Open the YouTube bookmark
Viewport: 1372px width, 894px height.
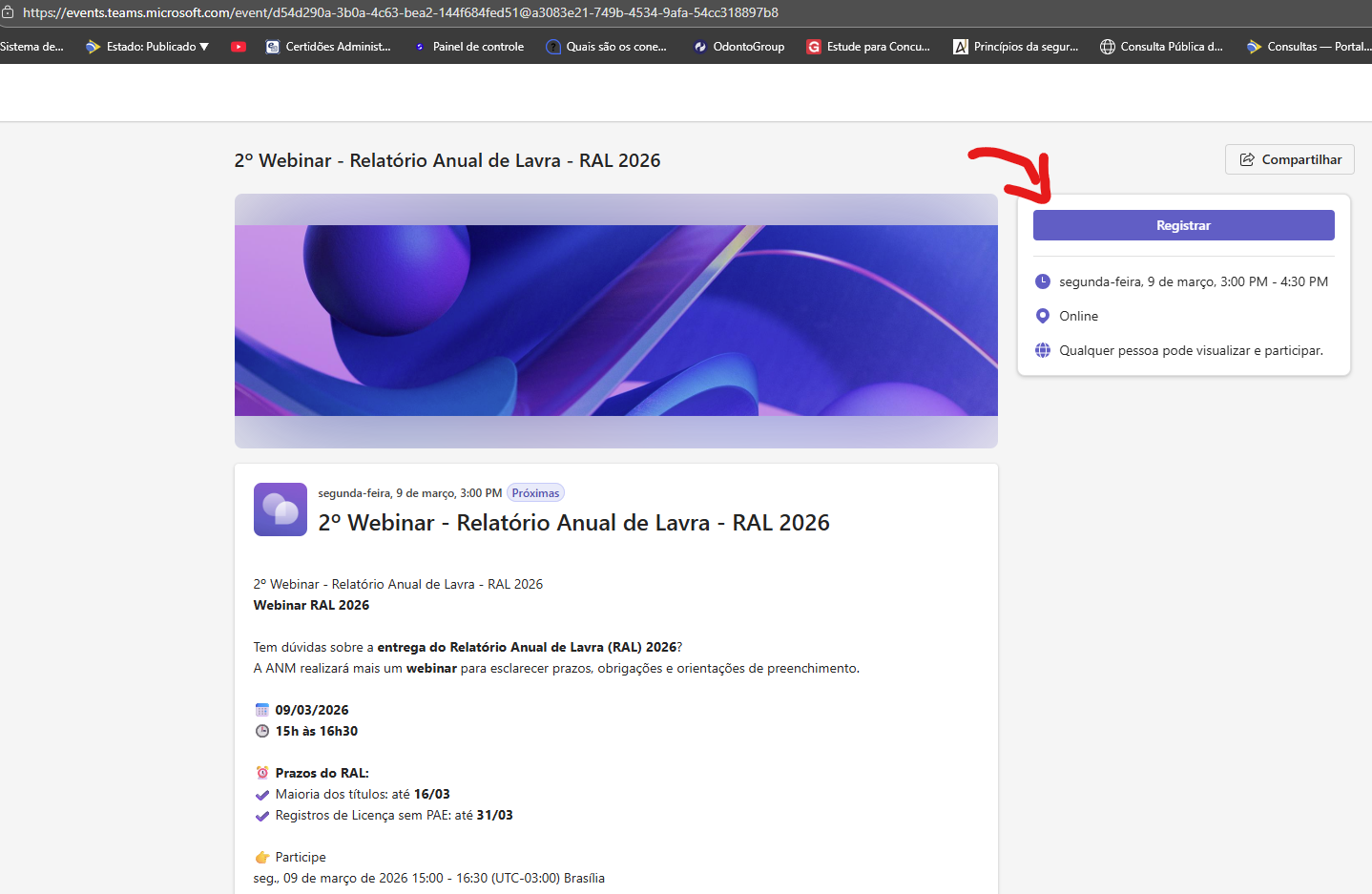[x=238, y=46]
